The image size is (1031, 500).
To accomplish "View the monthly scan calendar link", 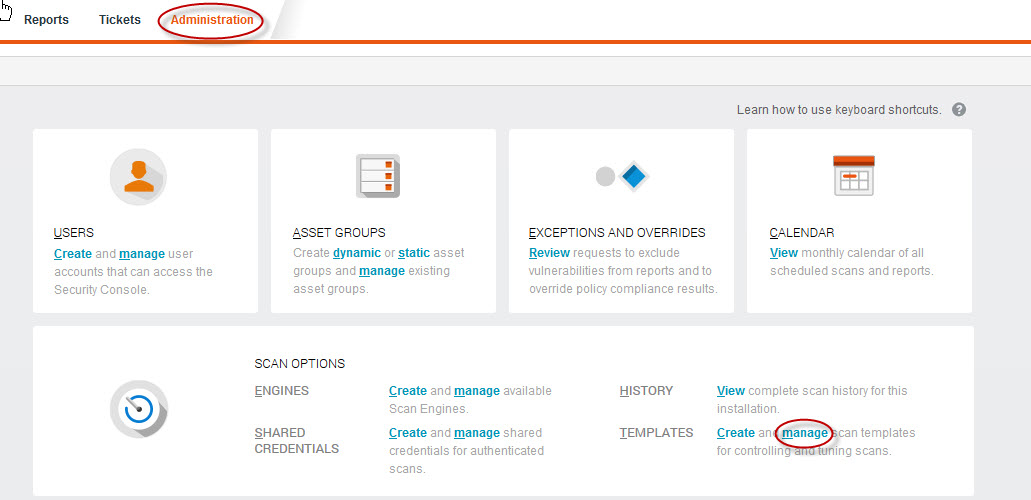I will 784,254.
